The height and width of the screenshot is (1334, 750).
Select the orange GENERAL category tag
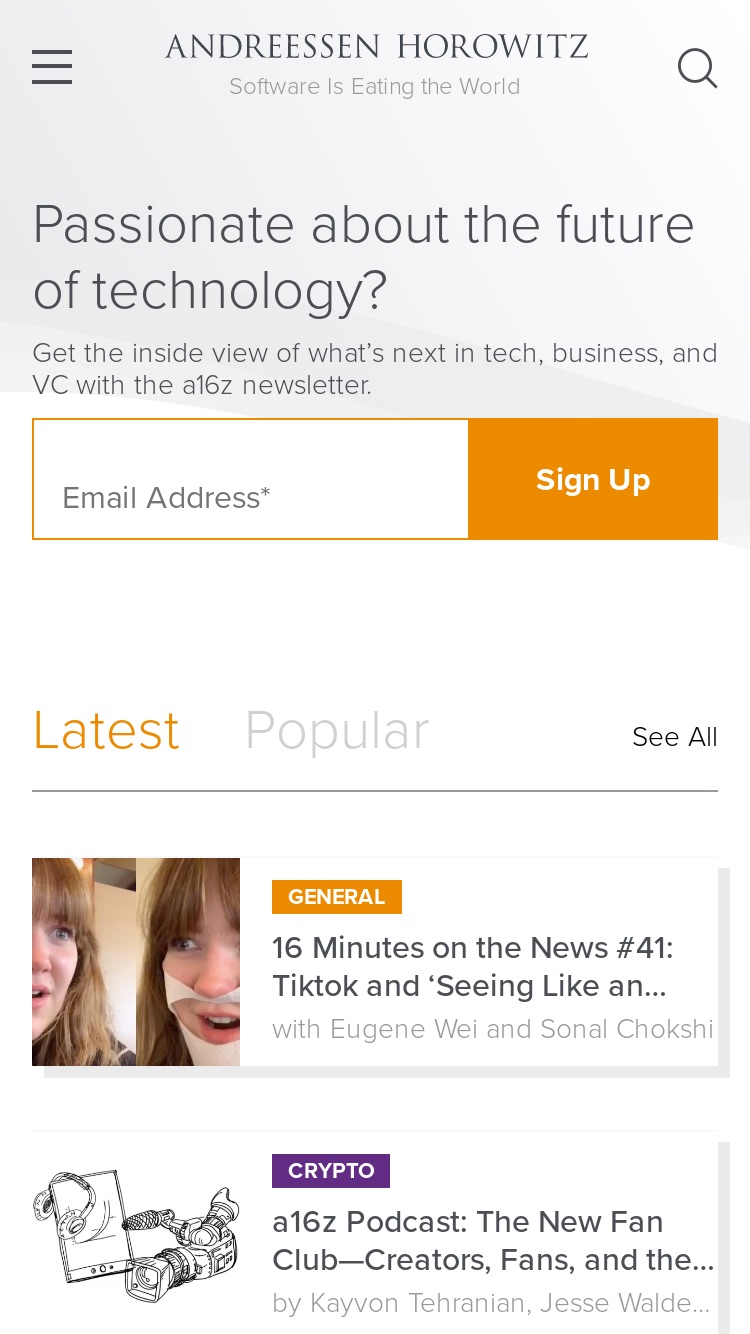[337, 897]
